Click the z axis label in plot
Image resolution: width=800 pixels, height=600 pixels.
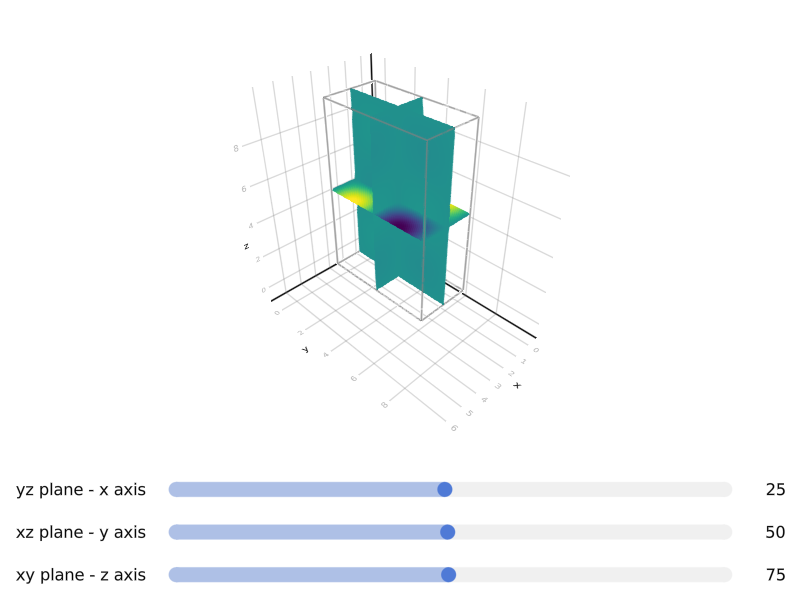[x=246, y=246]
